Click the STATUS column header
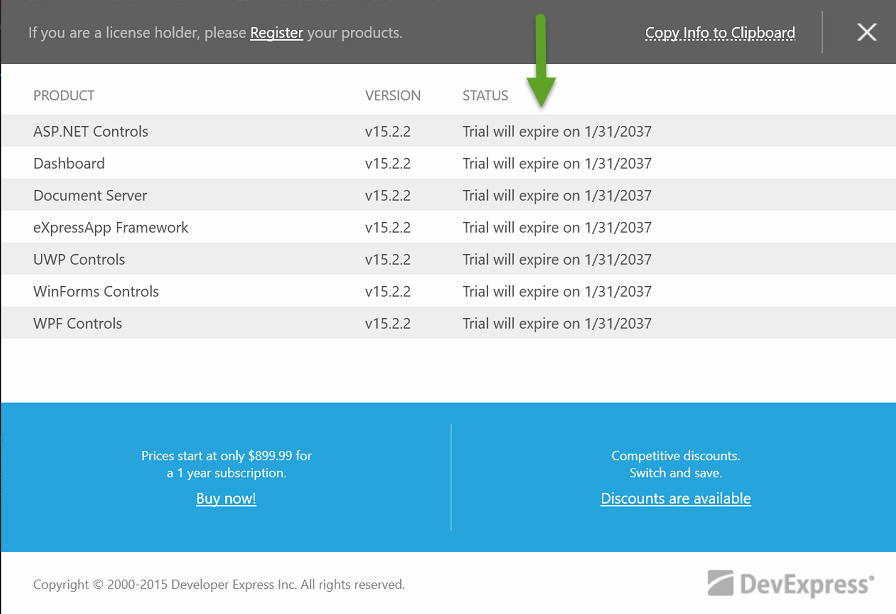The height and width of the screenshot is (614, 896). (485, 96)
